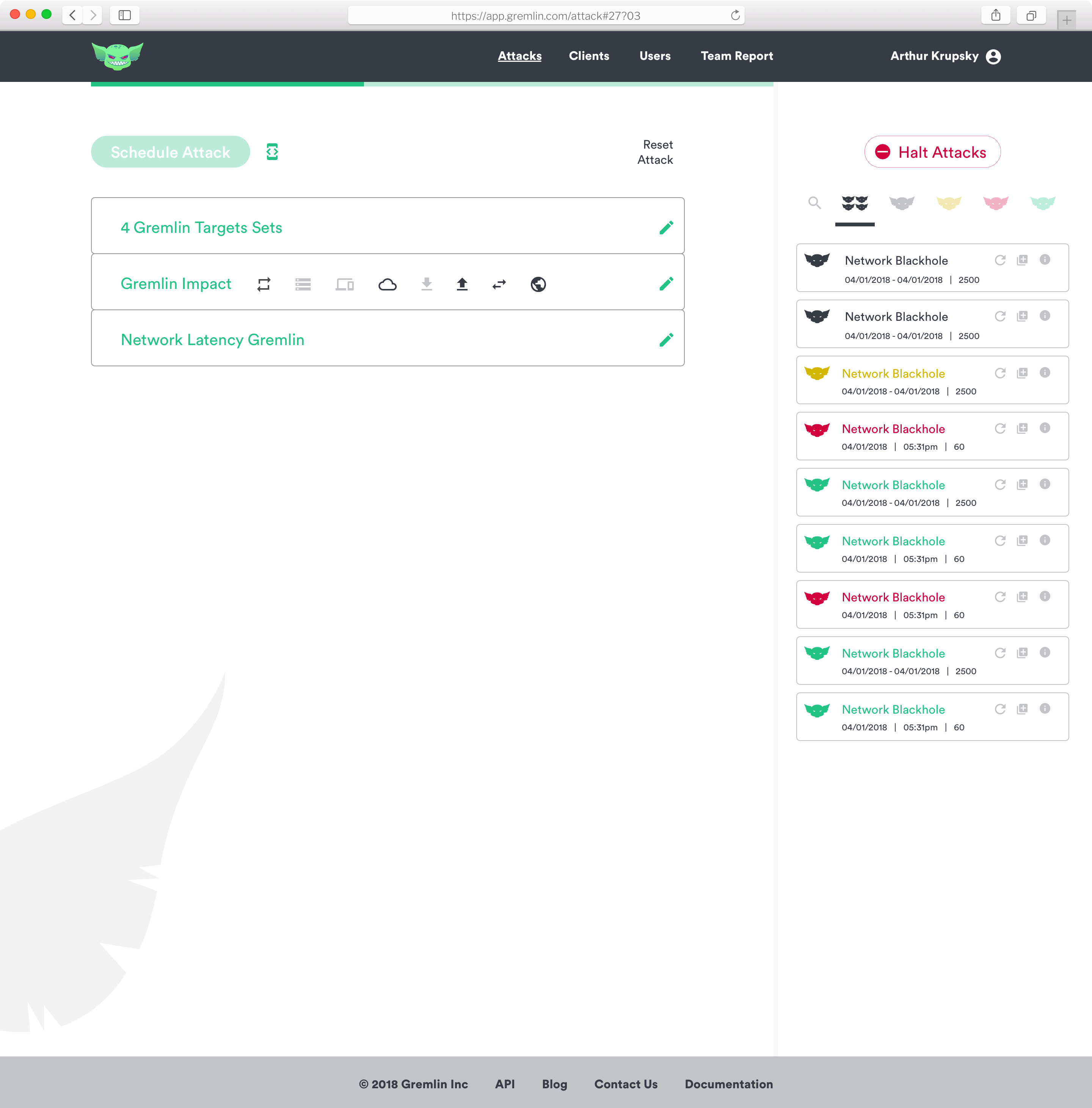Select the cloud icon in Gremlin Impact
The width and height of the screenshot is (1092, 1108).
[x=388, y=284]
